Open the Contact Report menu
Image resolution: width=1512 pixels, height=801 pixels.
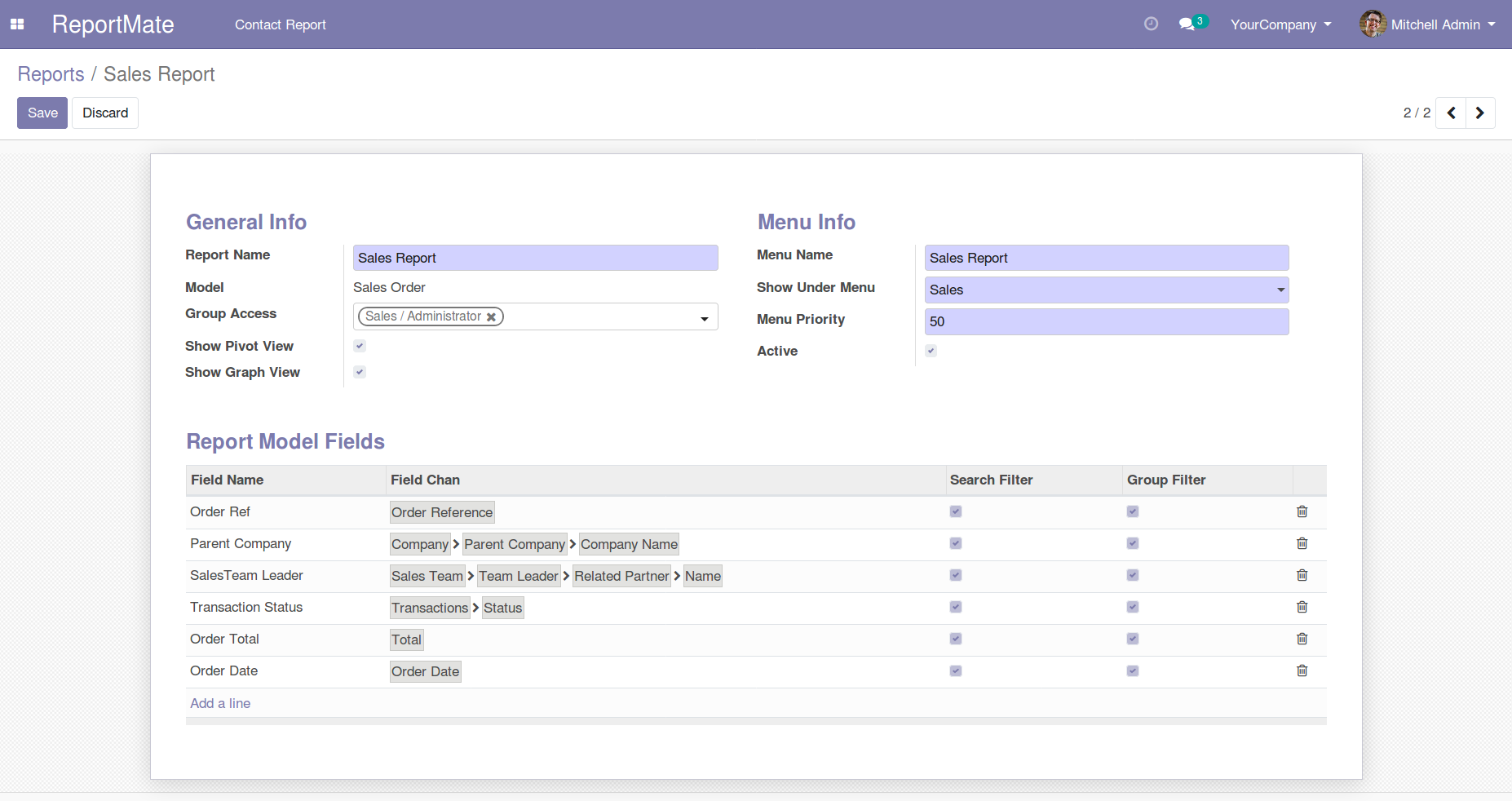pos(280,24)
